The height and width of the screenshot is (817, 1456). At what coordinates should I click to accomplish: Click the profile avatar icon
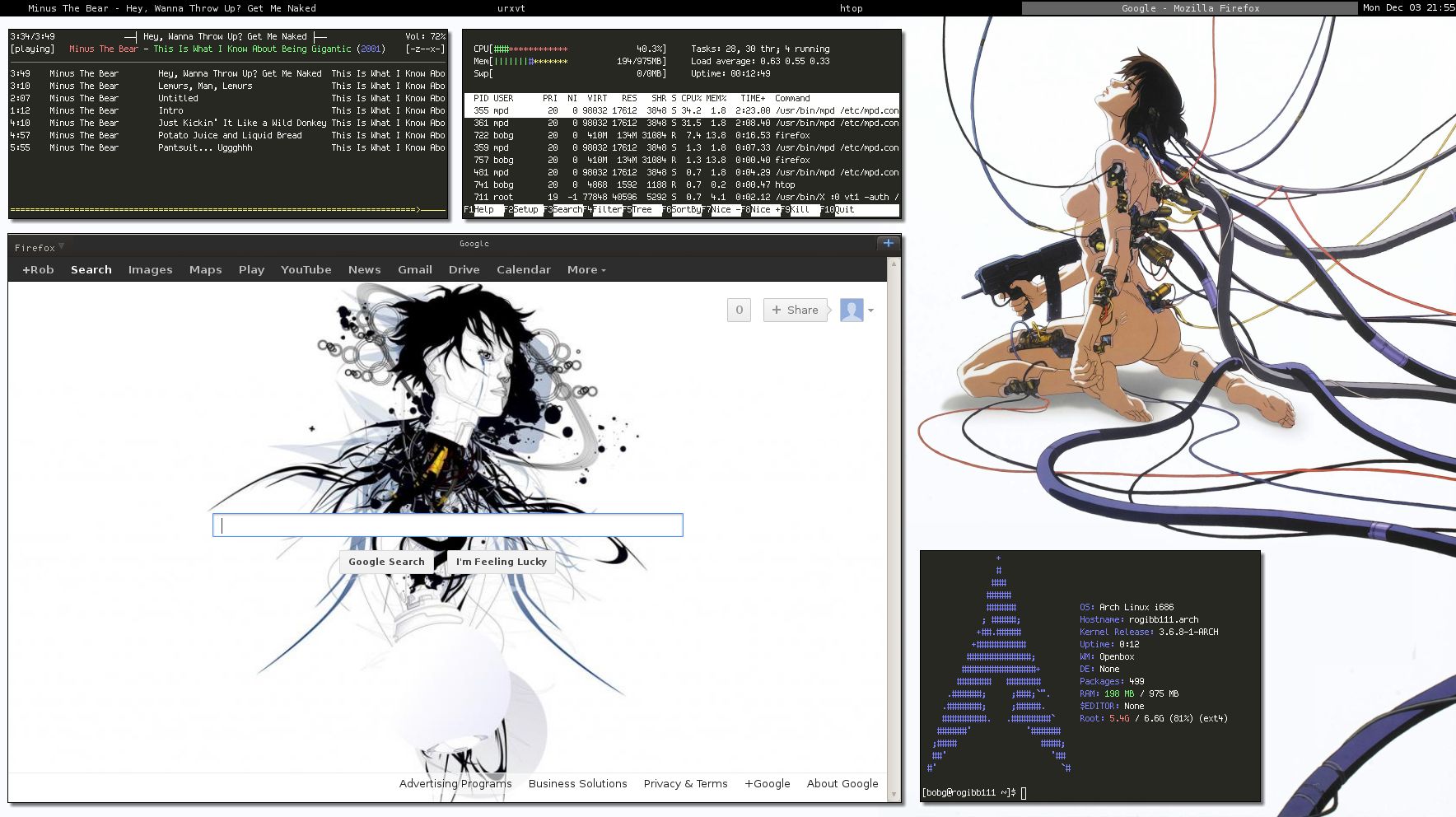852,310
